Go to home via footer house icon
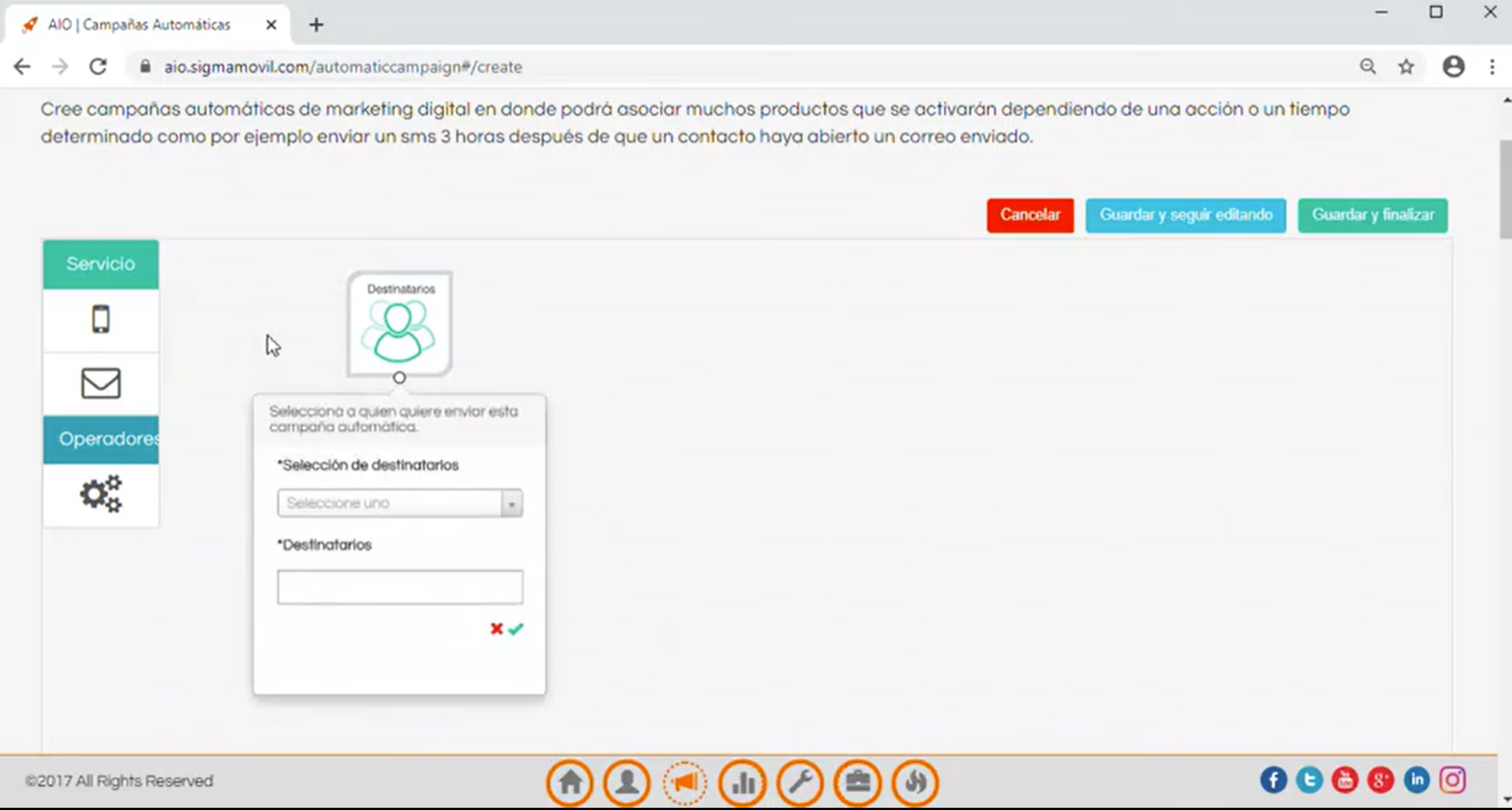The image size is (1512, 810). 570,782
